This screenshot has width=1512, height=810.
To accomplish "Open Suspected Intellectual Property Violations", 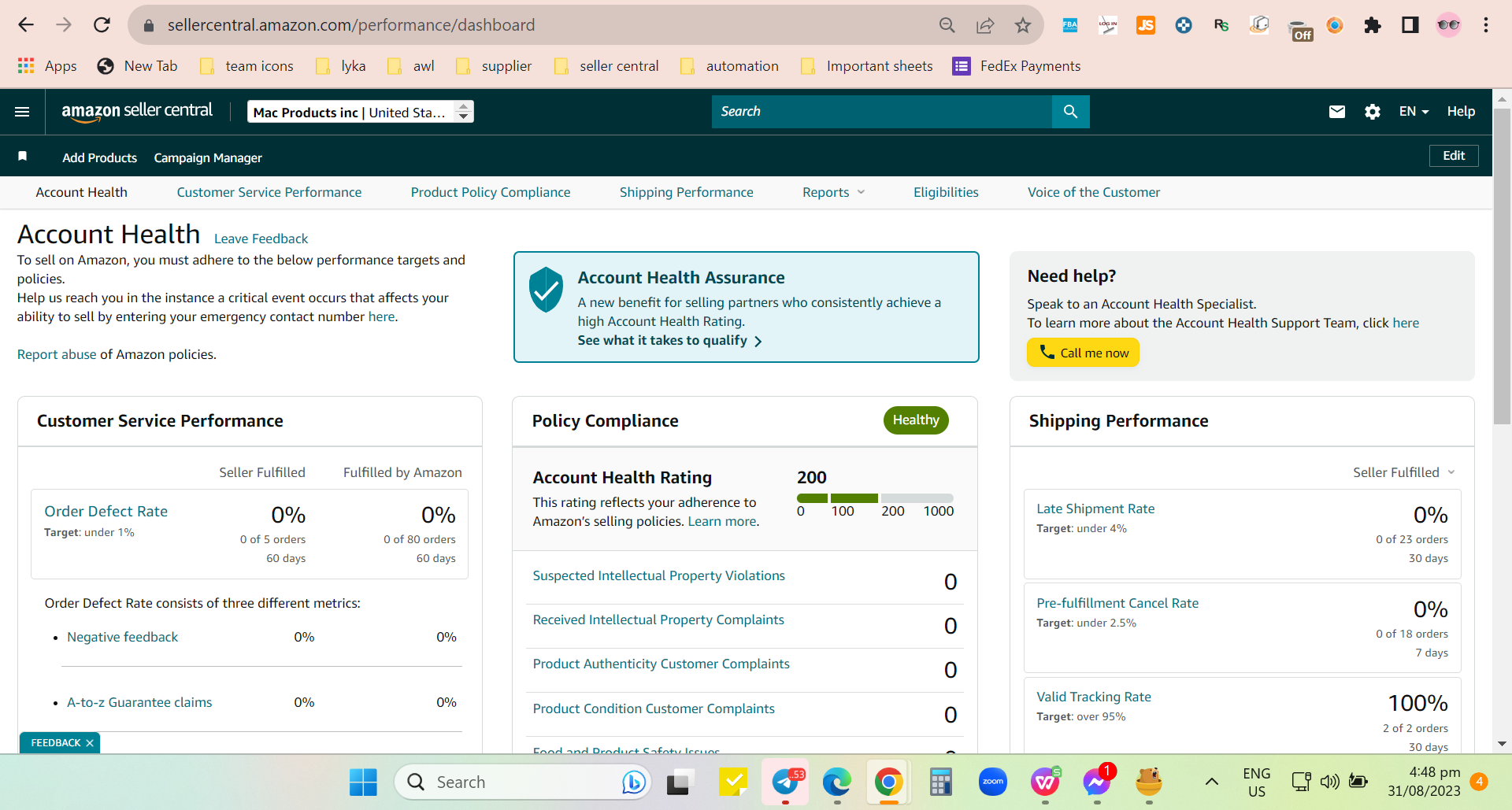I will [659, 575].
